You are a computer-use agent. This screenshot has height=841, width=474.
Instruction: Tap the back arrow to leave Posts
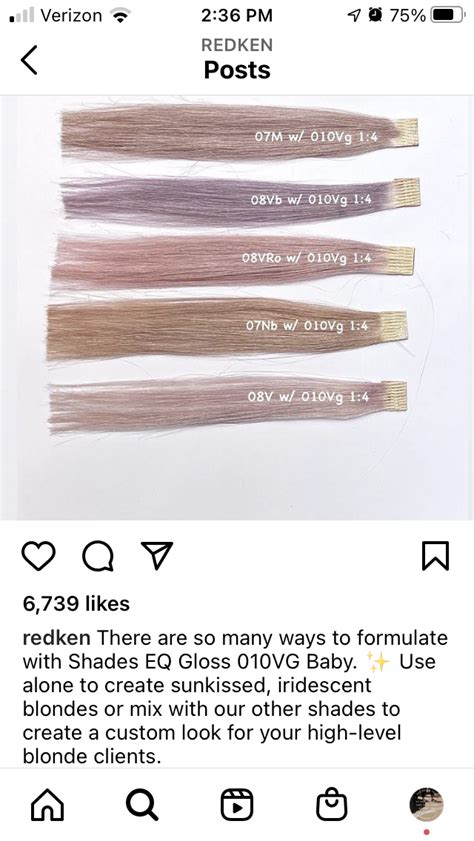pyautogui.click(x=29, y=60)
